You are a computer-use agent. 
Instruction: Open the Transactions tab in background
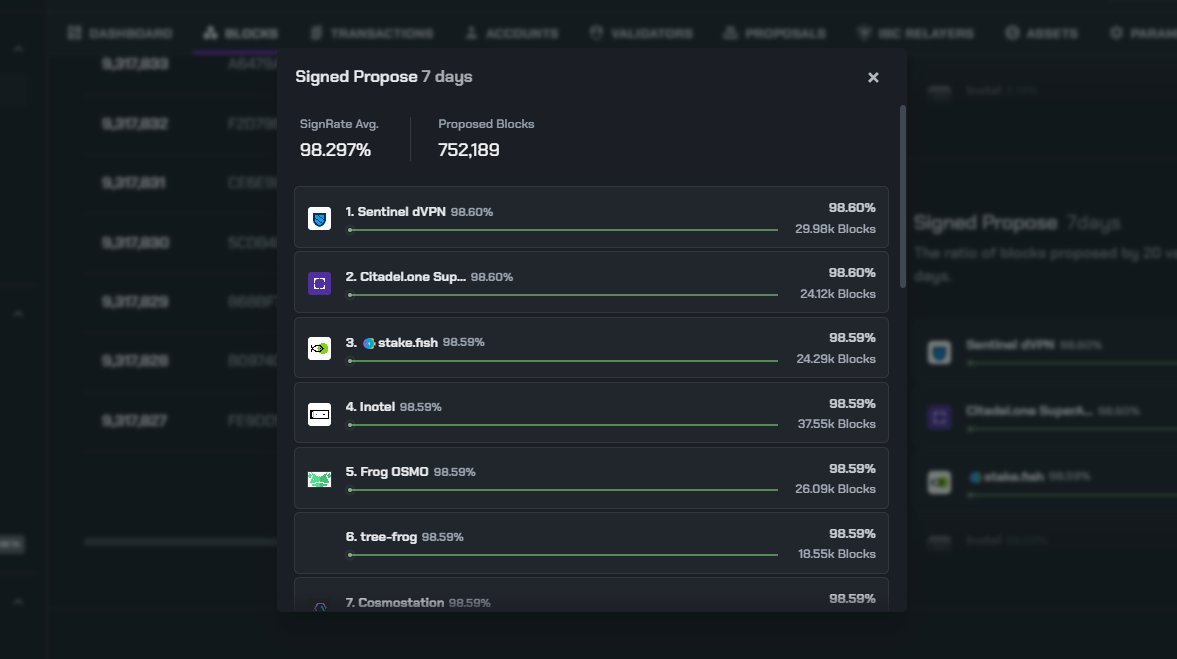(x=372, y=33)
